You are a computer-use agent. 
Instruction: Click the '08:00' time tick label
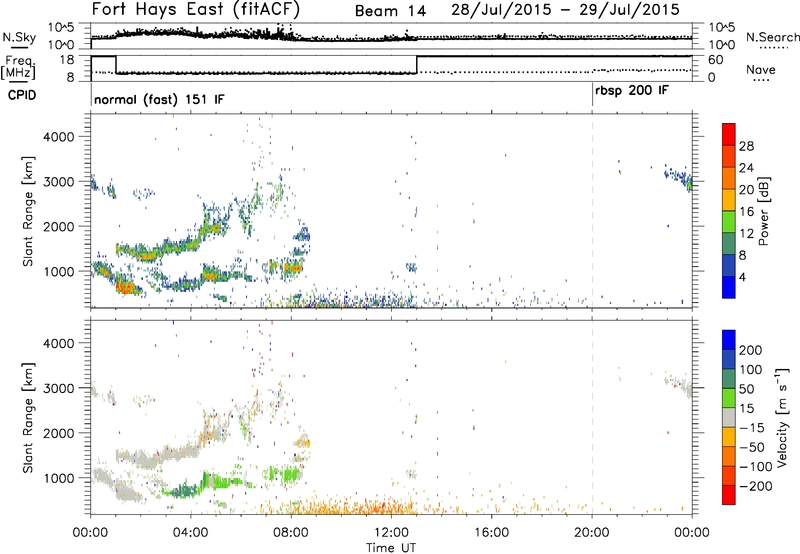click(x=291, y=533)
